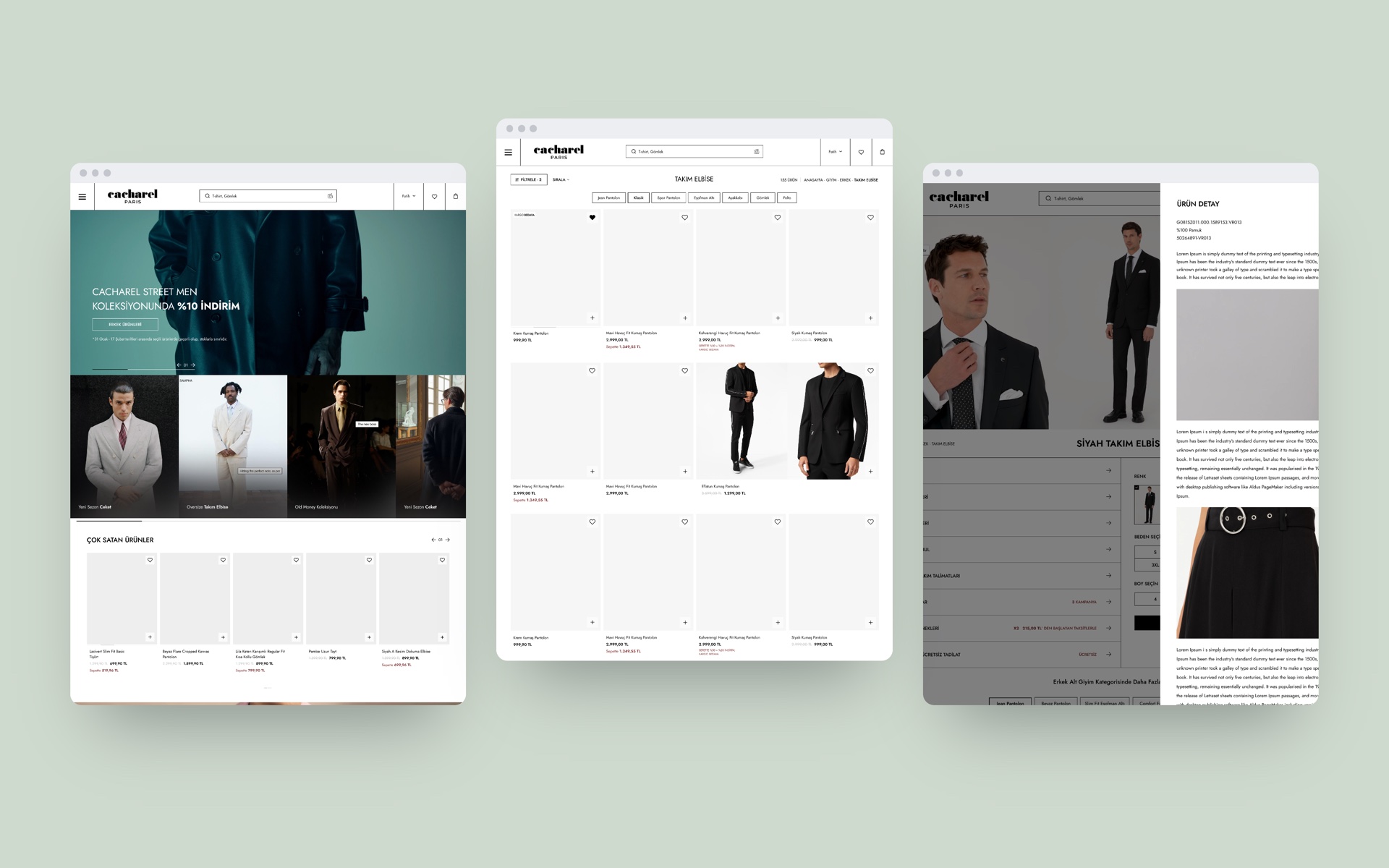
Task: Toggle the checked color swatch checkbox under RENK
Action: 1137,488
